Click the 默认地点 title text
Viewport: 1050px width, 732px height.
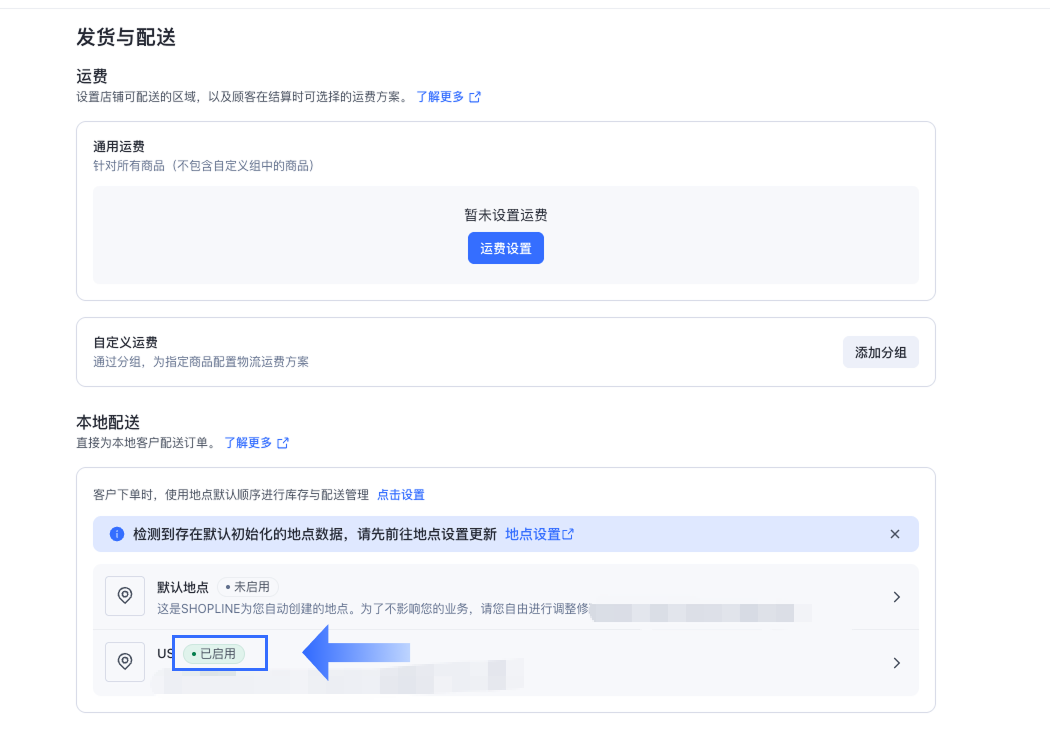(x=183, y=587)
